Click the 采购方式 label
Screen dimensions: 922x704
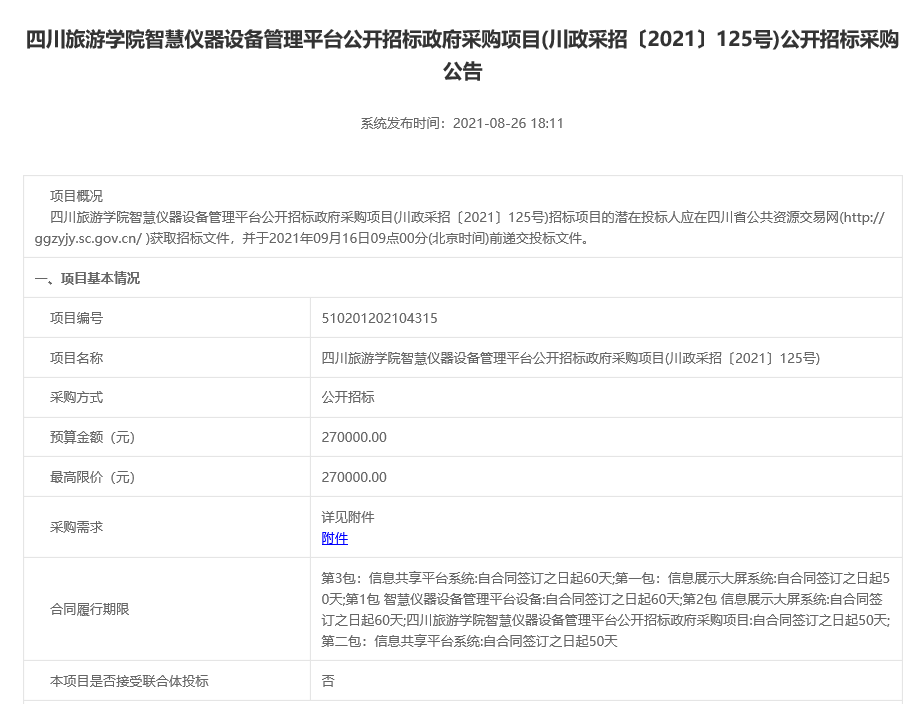click(76, 398)
